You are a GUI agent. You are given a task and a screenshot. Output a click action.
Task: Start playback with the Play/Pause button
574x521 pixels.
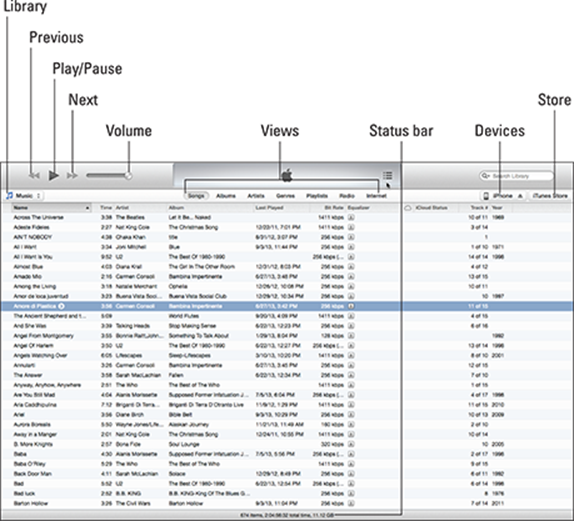pos(54,176)
